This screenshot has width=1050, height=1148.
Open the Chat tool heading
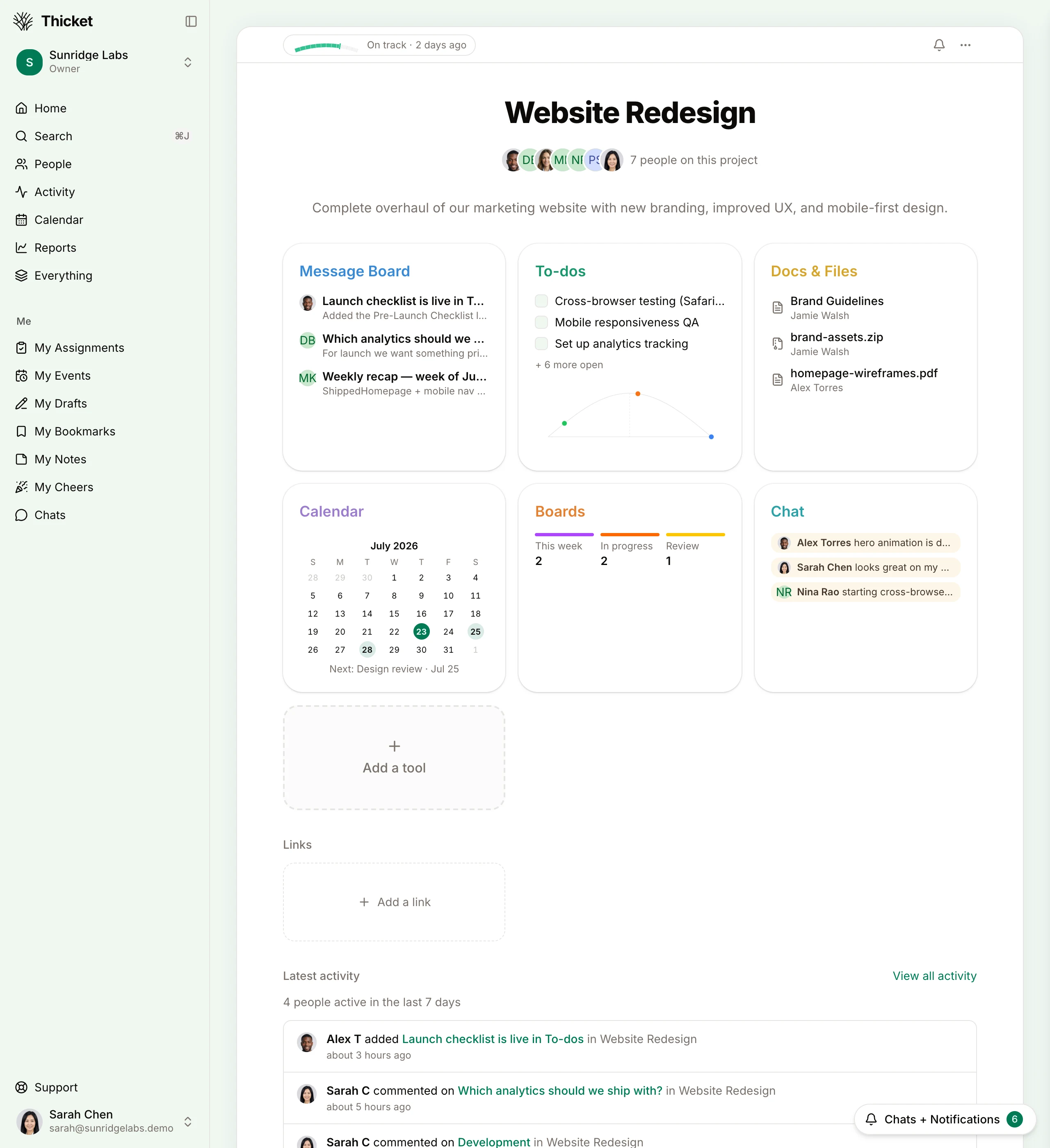(x=787, y=511)
